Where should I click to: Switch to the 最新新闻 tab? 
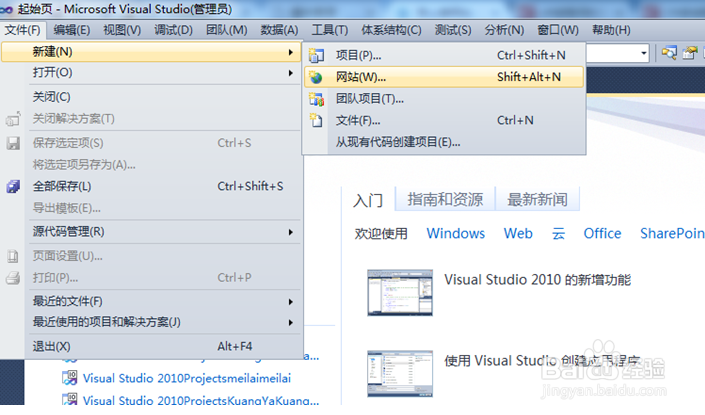pyautogui.click(x=537, y=199)
